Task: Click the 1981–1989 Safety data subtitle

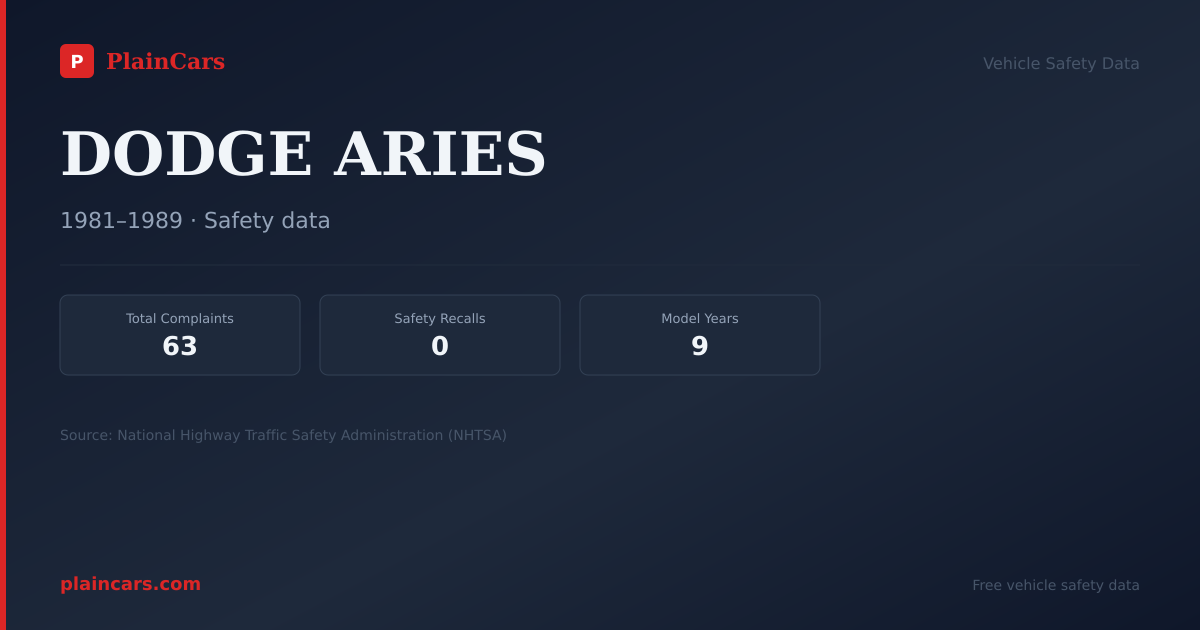Action: tap(195, 221)
